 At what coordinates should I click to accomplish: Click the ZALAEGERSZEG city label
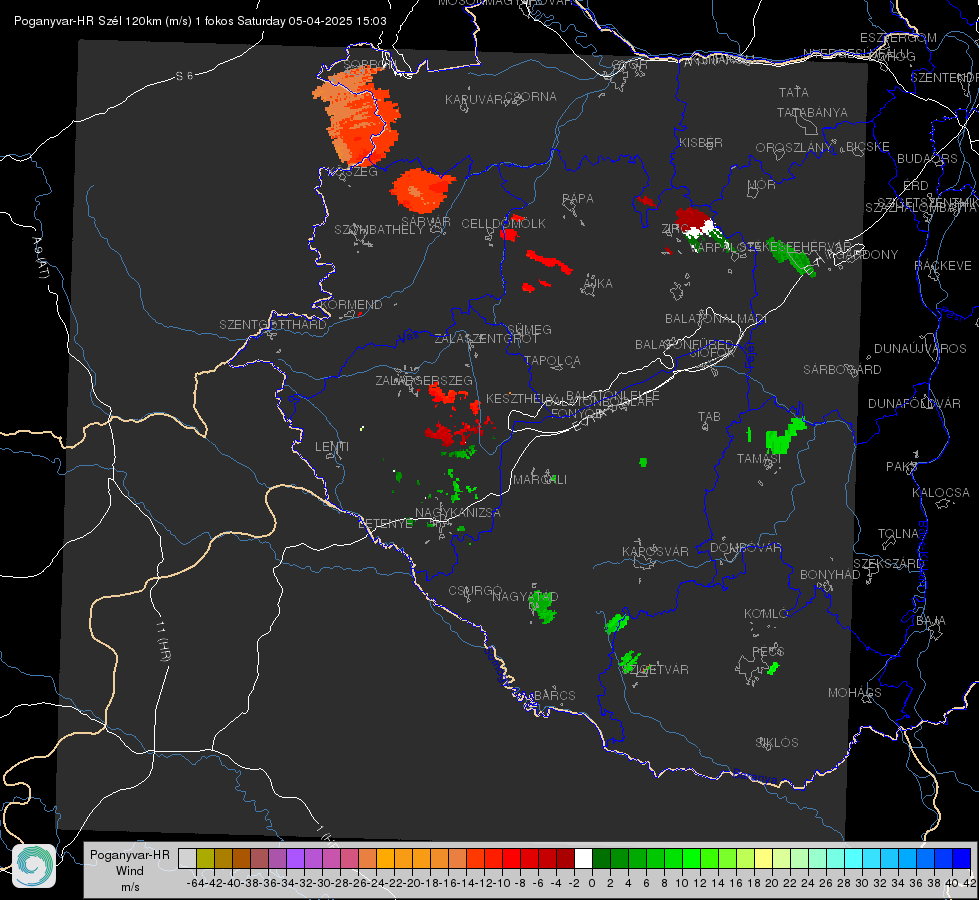[x=424, y=380]
